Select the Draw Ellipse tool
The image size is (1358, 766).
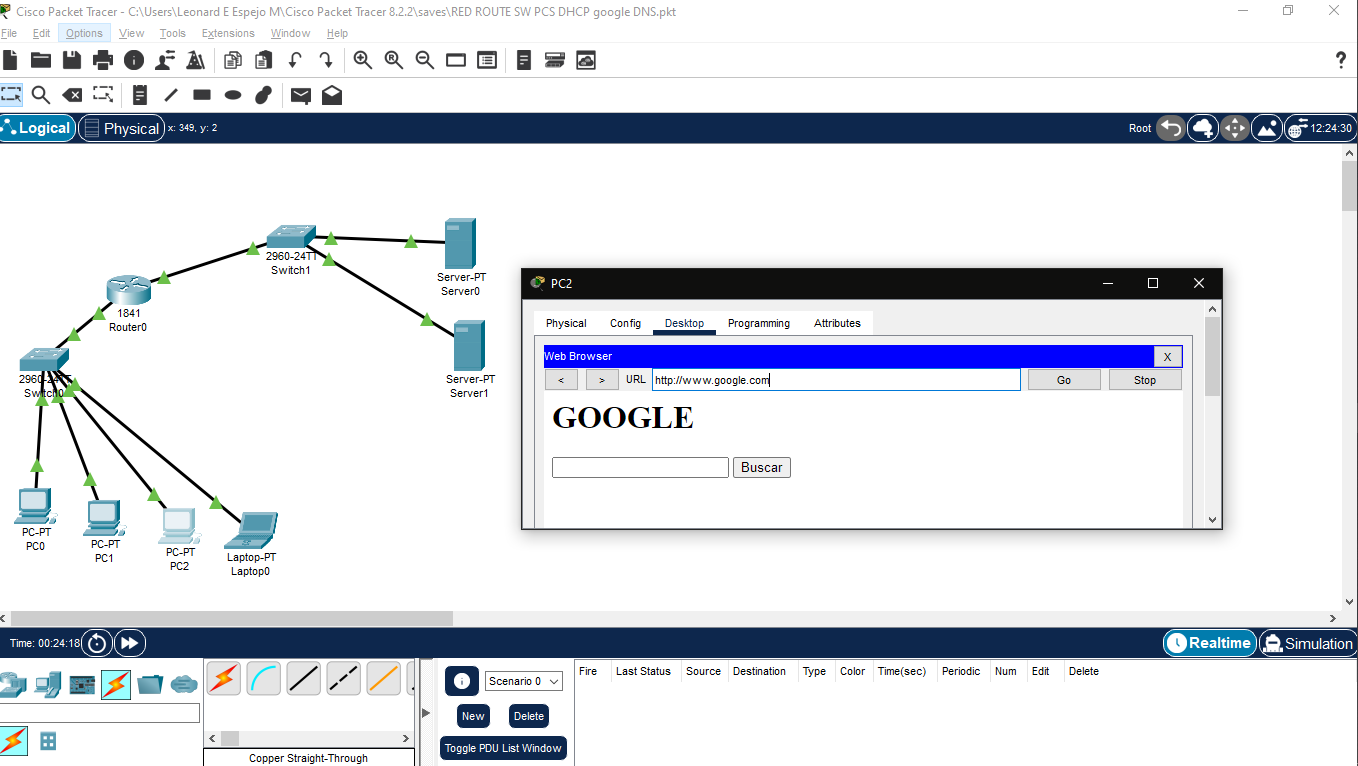[x=233, y=95]
